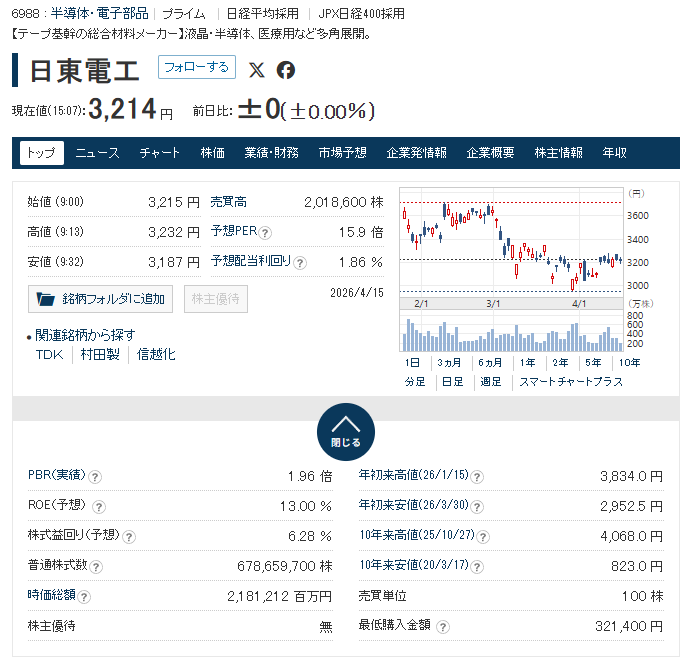The width and height of the screenshot is (684, 663).
Task: Click the 予想PER label link
Action: (234, 231)
